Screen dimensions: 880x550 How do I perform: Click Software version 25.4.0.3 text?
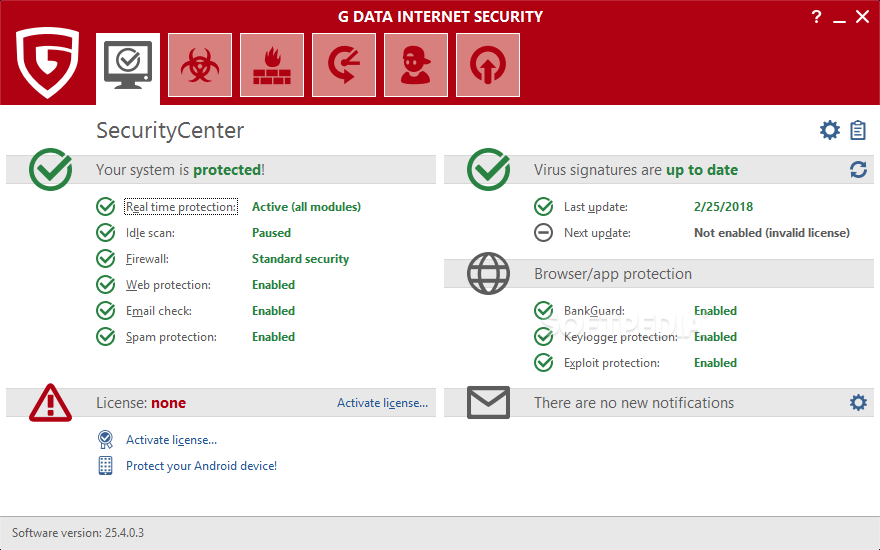coord(78,533)
